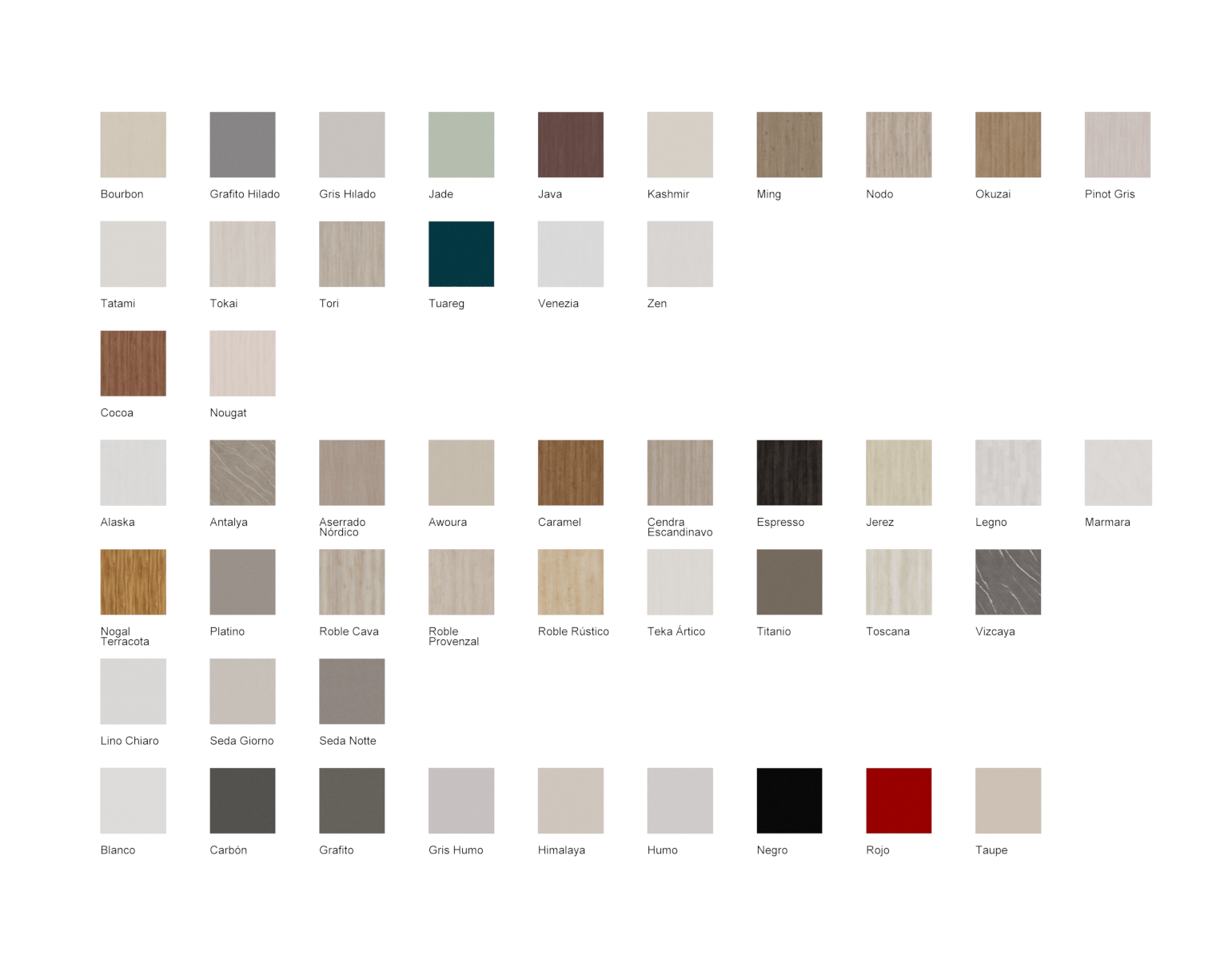Choose the Cocoa wood finish swatch
This screenshot has width=1232, height=959.
click(134, 364)
